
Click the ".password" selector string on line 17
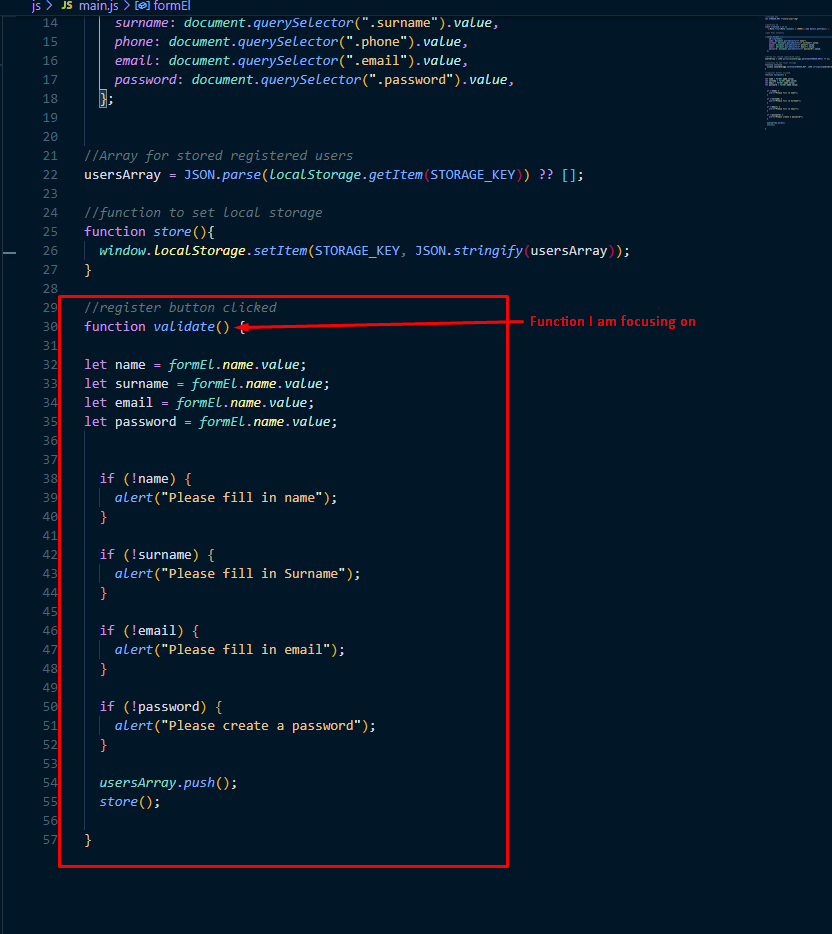[412, 80]
